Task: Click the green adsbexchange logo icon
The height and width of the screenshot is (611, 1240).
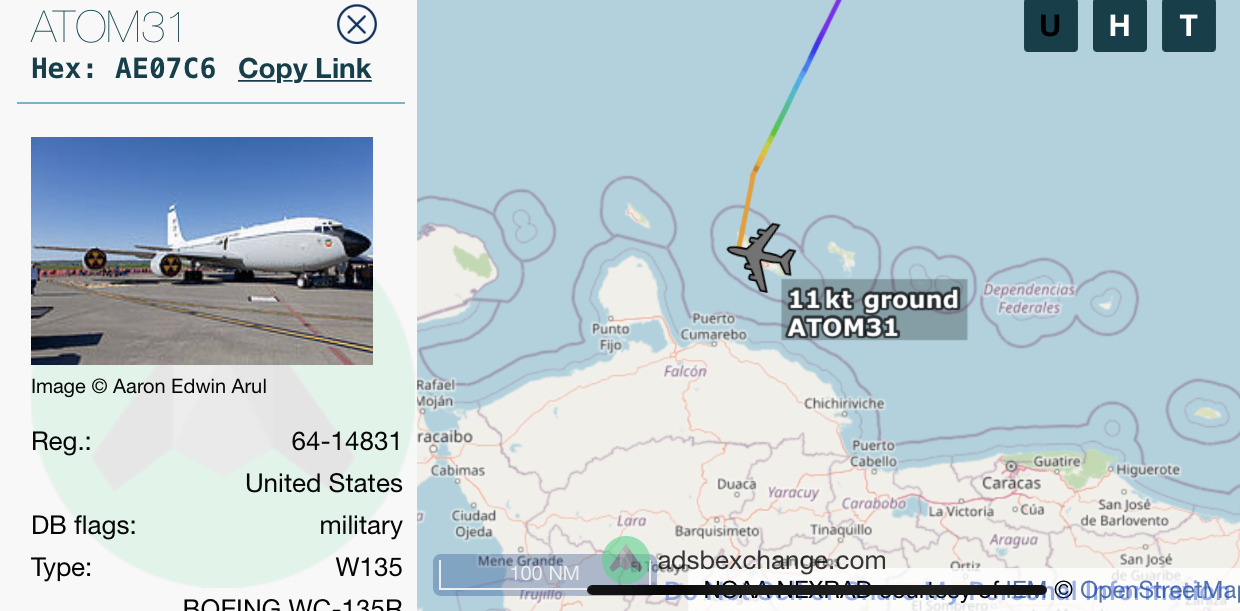Action: click(x=626, y=561)
